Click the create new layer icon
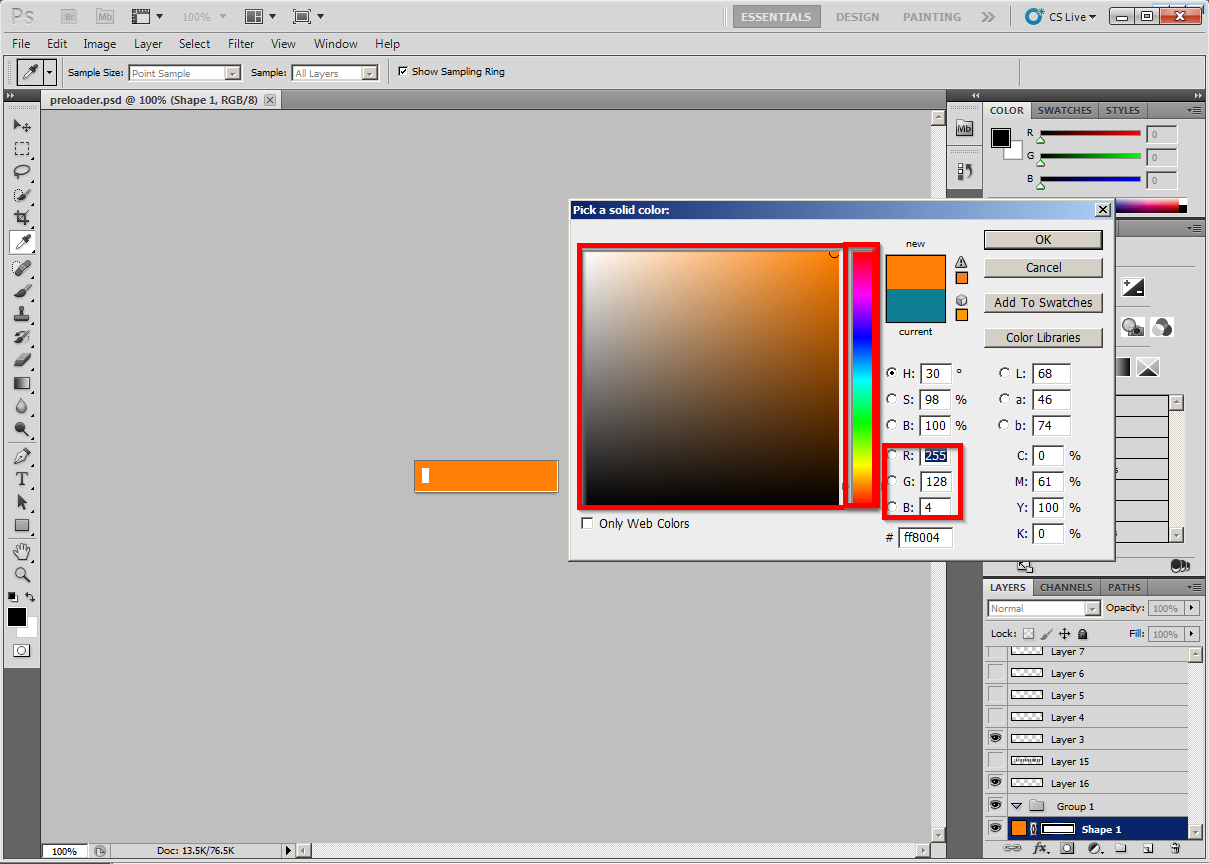 (1149, 848)
